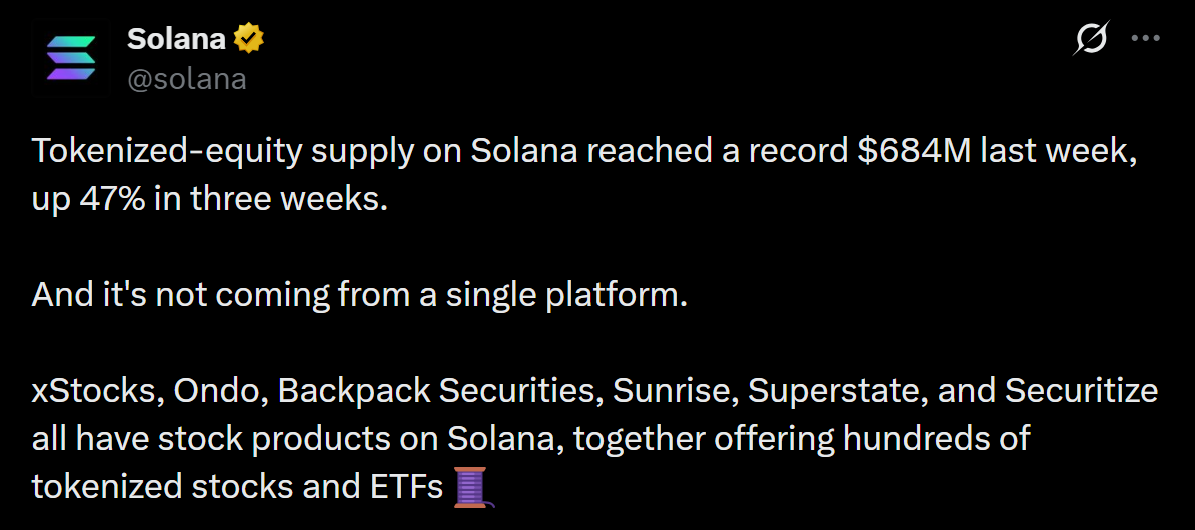
Task: Click the thread spool emoji
Action: pyautogui.click(x=472, y=487)
